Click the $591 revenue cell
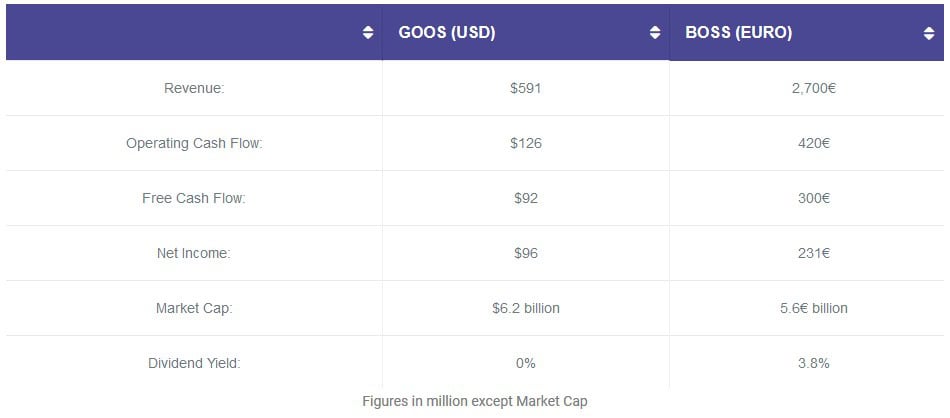The width and height of the screenshot is (950, 418). [525, 88]
